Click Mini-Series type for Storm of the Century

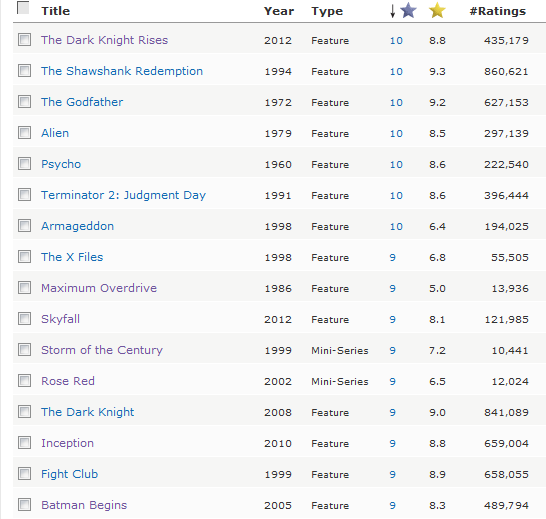coord(340,350)
